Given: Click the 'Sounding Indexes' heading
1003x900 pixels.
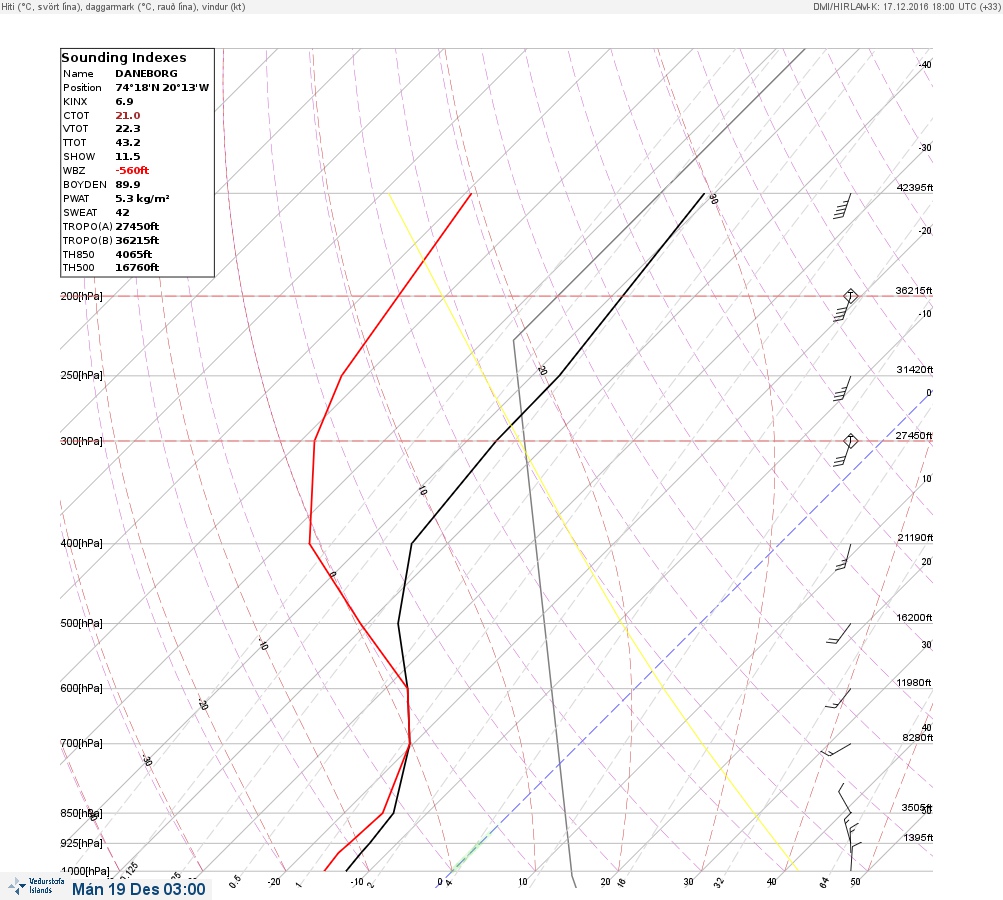Looking at the screenshot, I should (123, 58).
